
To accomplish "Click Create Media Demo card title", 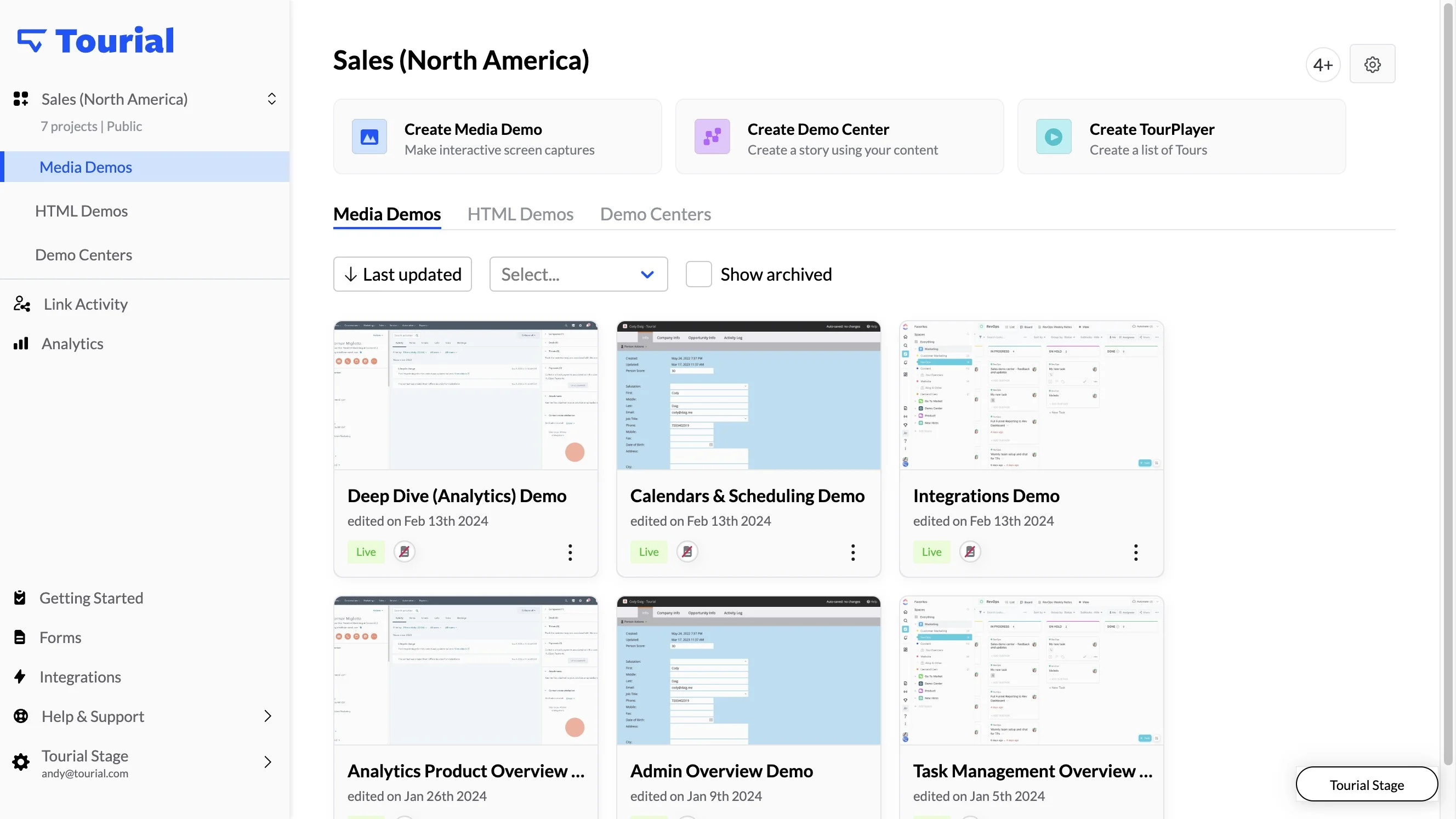I will coord(473,129).
